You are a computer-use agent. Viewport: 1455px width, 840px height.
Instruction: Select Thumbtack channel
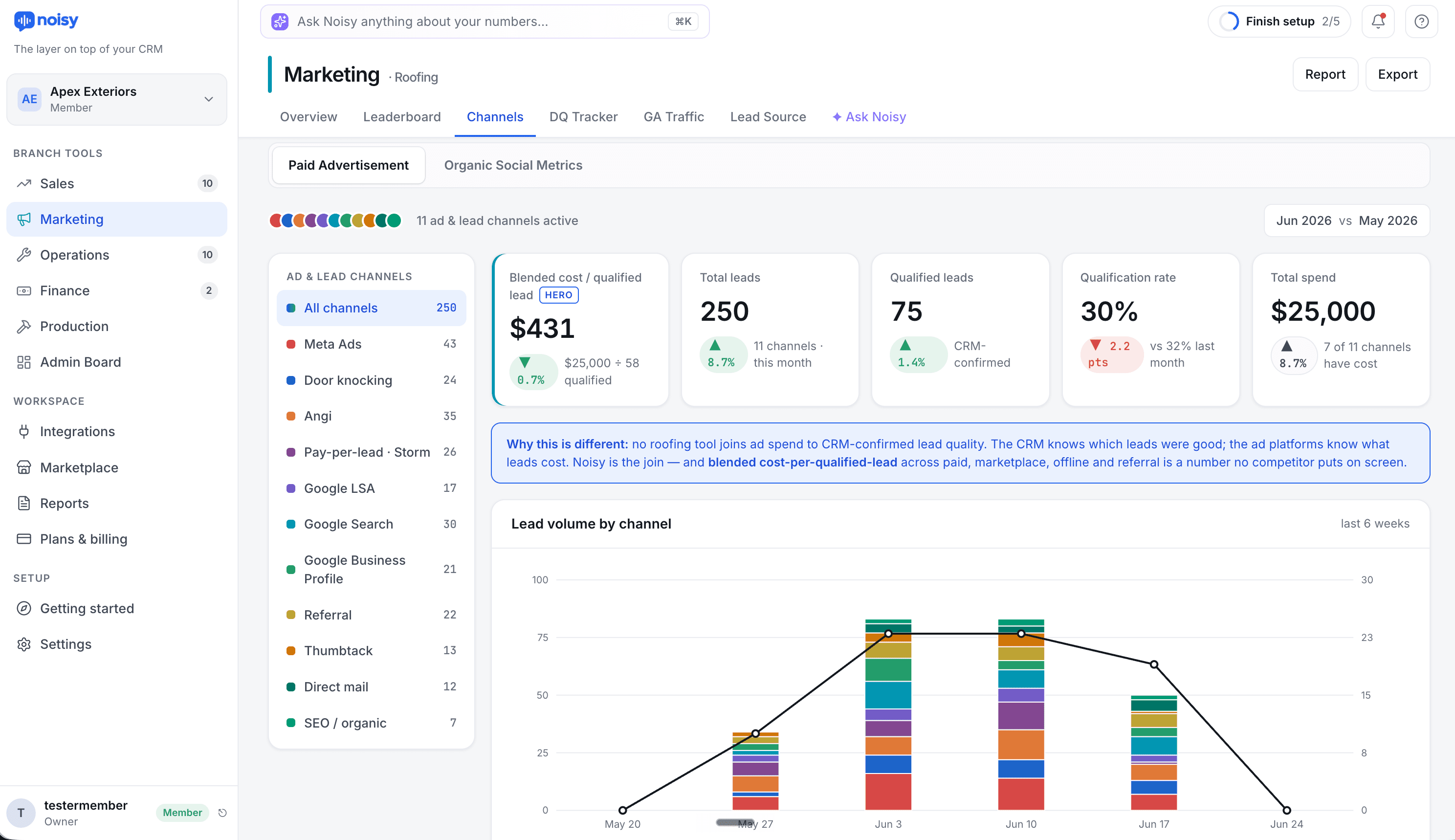tap(372, 651)
